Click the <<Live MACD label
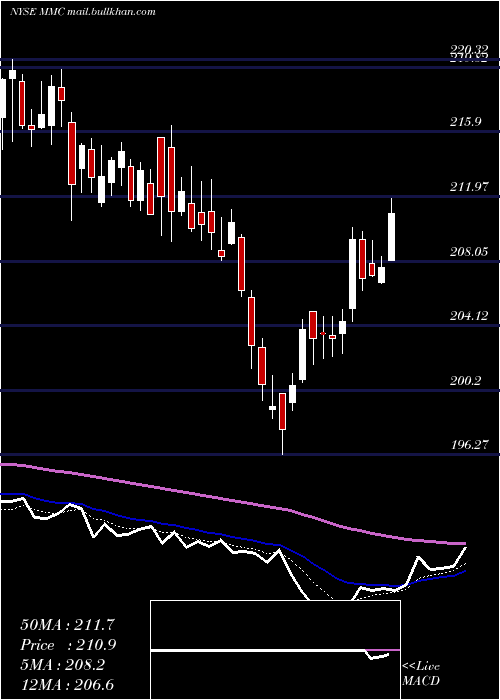This screenshot has width=500, height=700. [x=421, y=673]
